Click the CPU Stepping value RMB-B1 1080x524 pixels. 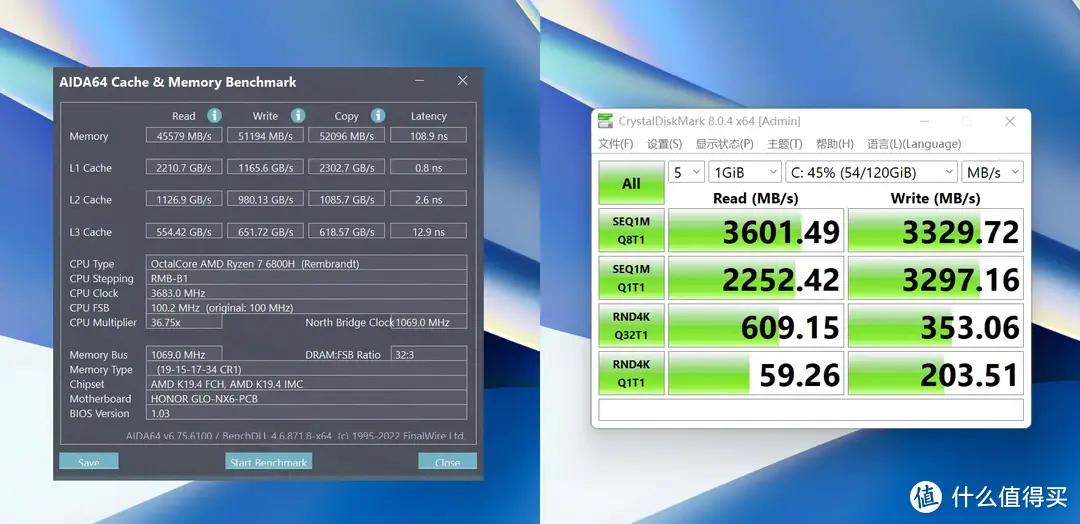307,278
